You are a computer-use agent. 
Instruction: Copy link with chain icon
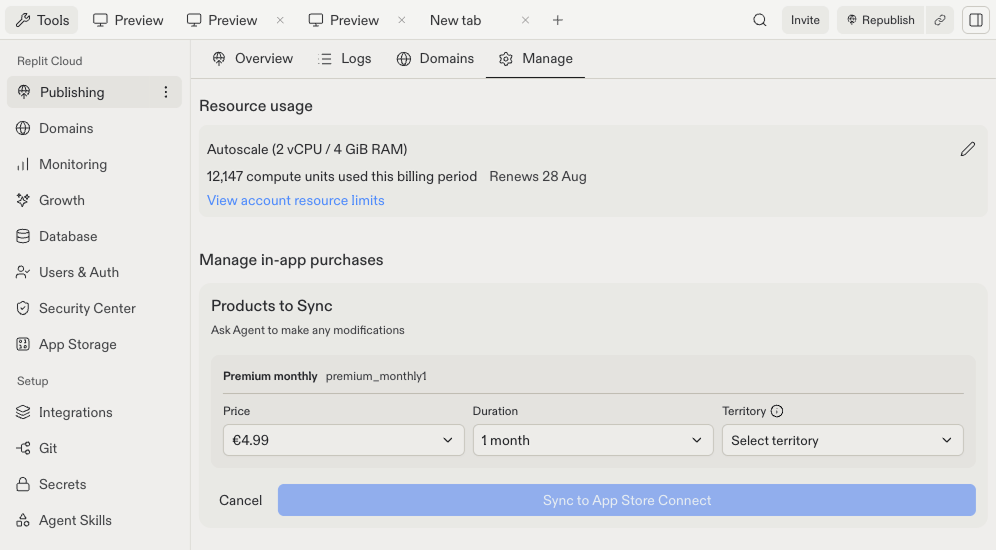pos(940,20)
